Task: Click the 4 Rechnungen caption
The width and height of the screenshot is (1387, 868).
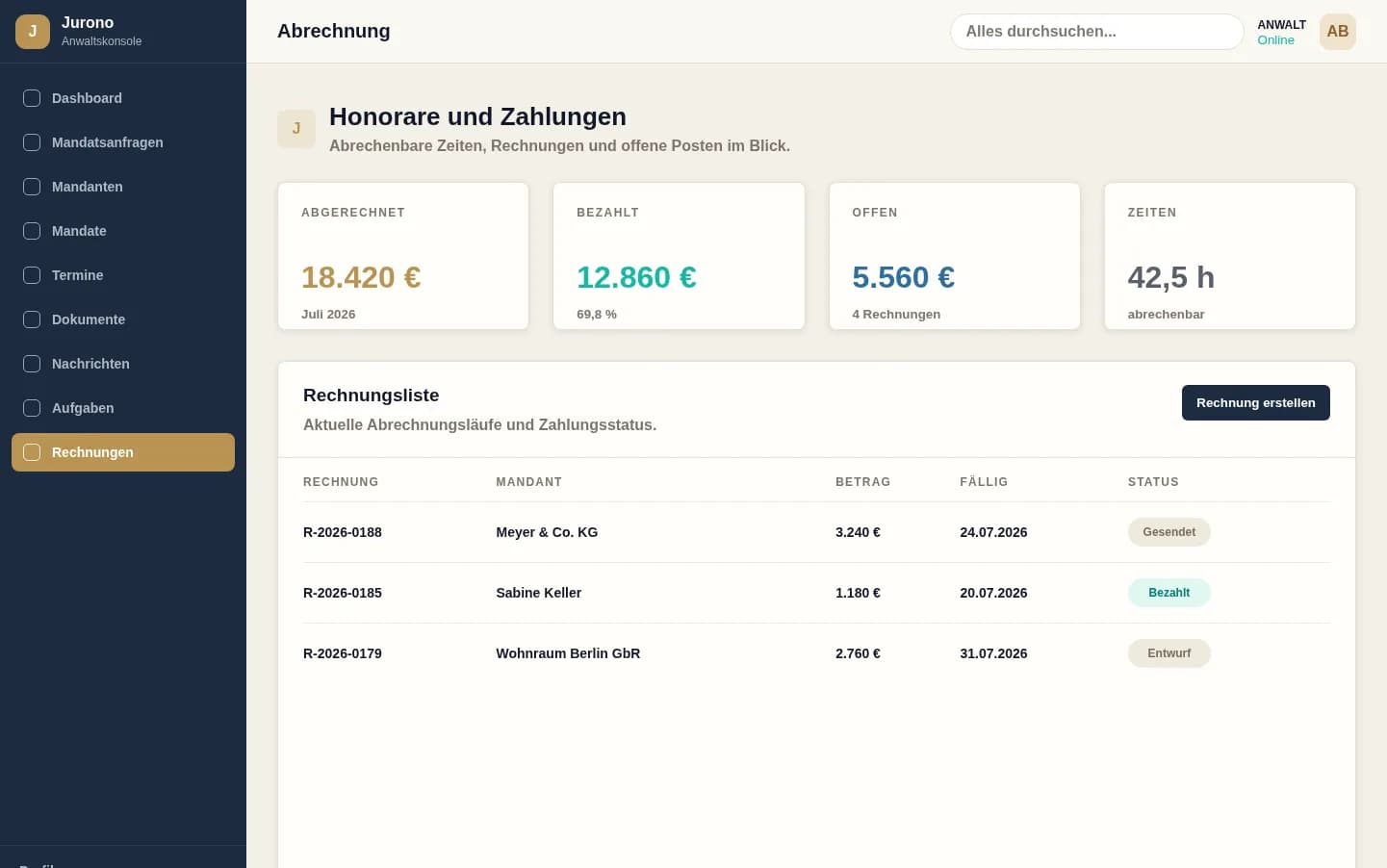Action: pos(896,314)
